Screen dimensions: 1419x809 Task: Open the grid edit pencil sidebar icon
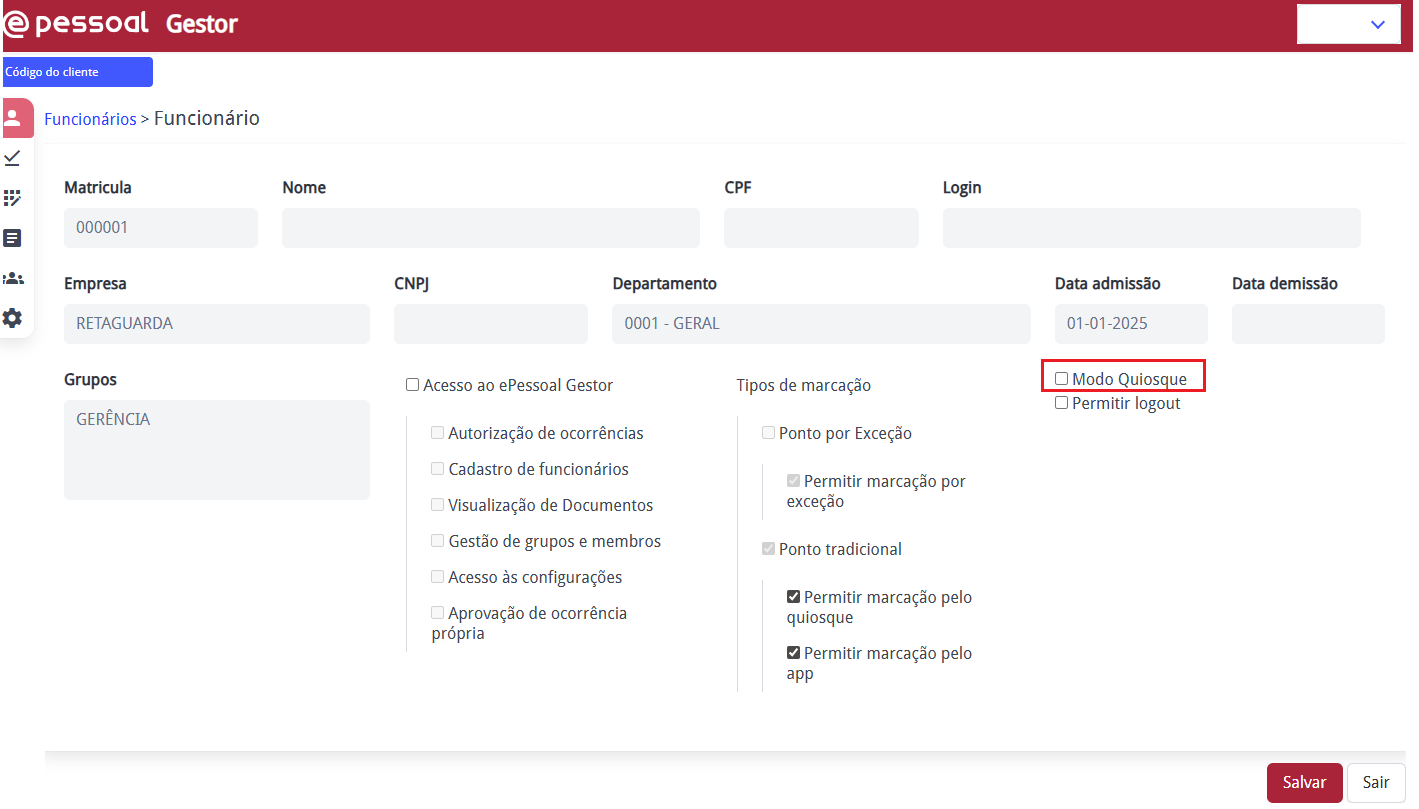click(13, 198)
